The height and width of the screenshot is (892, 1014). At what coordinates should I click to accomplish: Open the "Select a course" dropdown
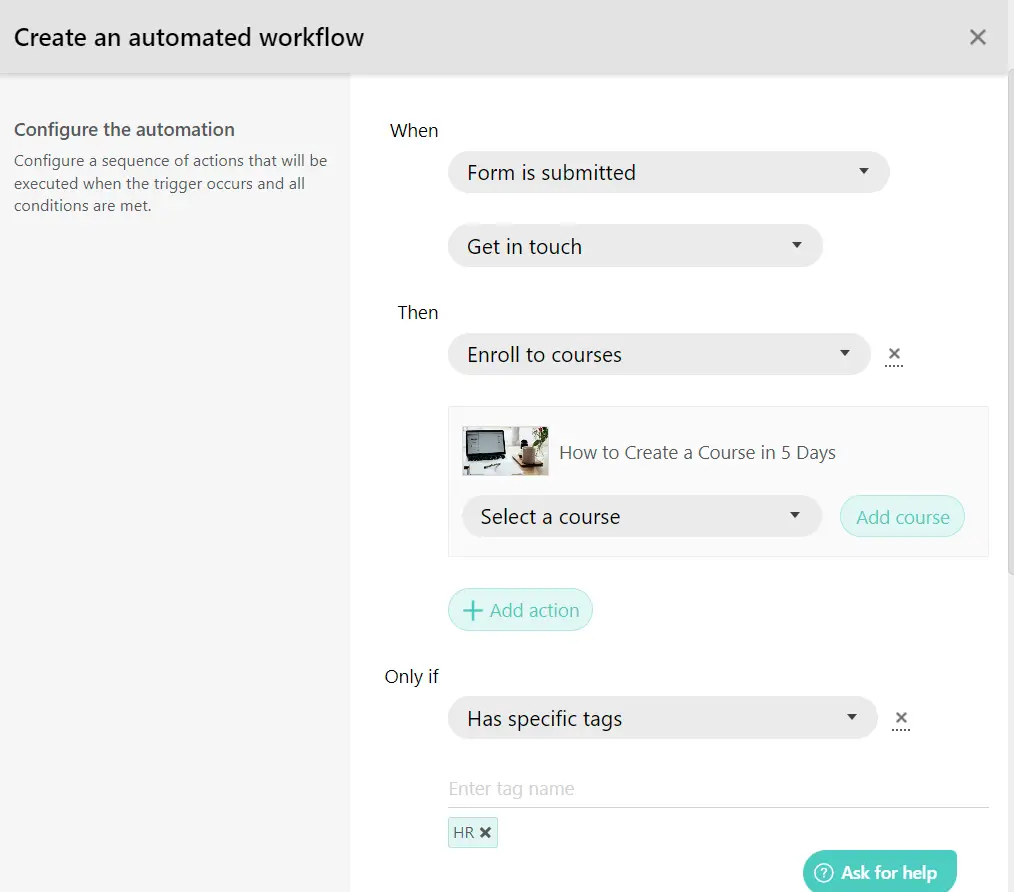640,516
